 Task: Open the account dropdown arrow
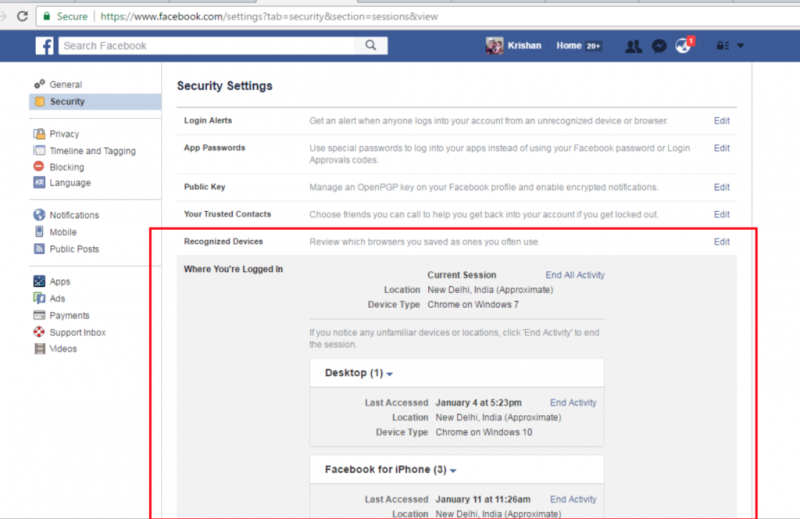point(740,46)
